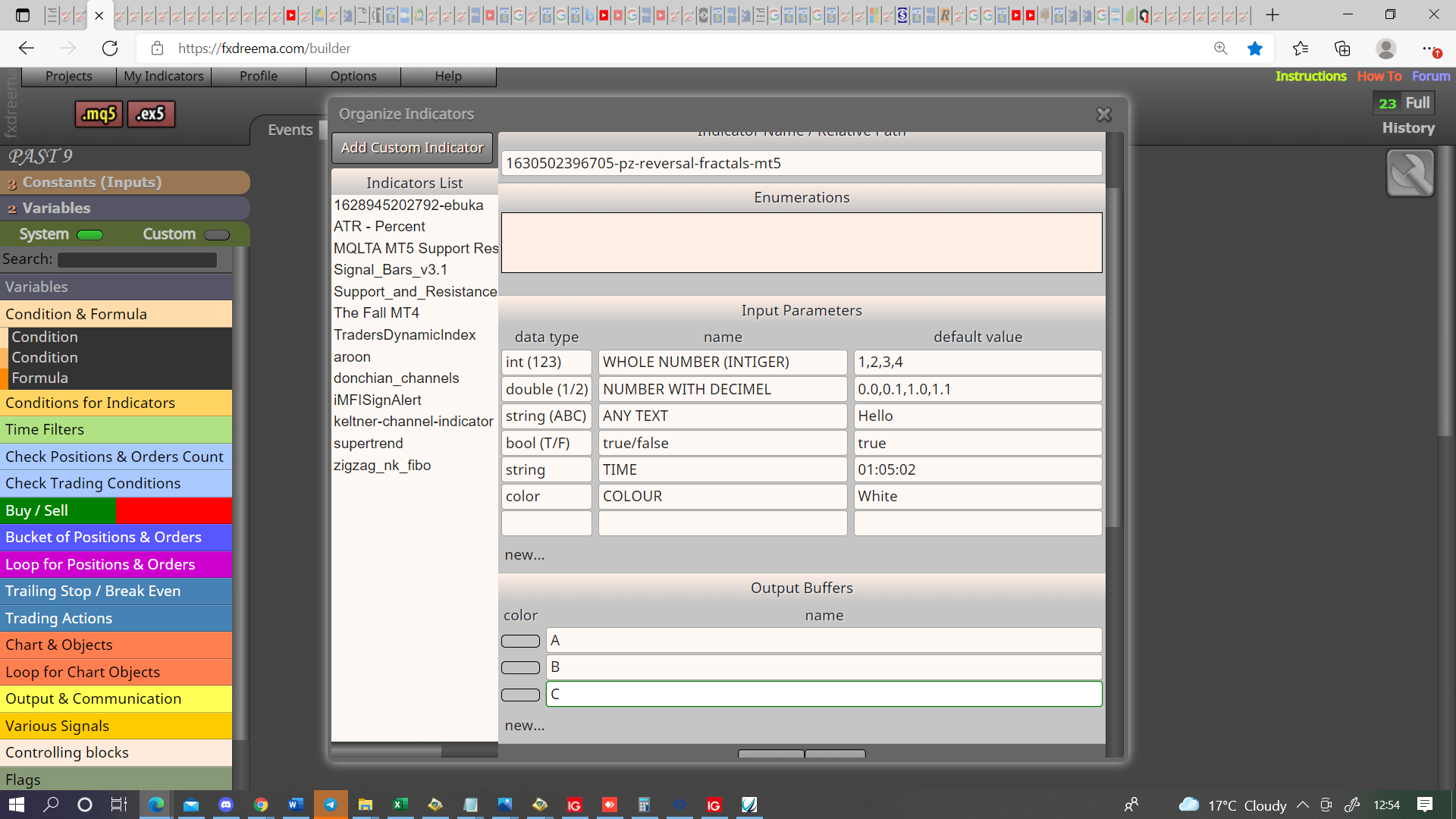The height and width of the screenshot is (819, 1456).
Task: Click the browser back arrow
Action: tap(27, 49)
